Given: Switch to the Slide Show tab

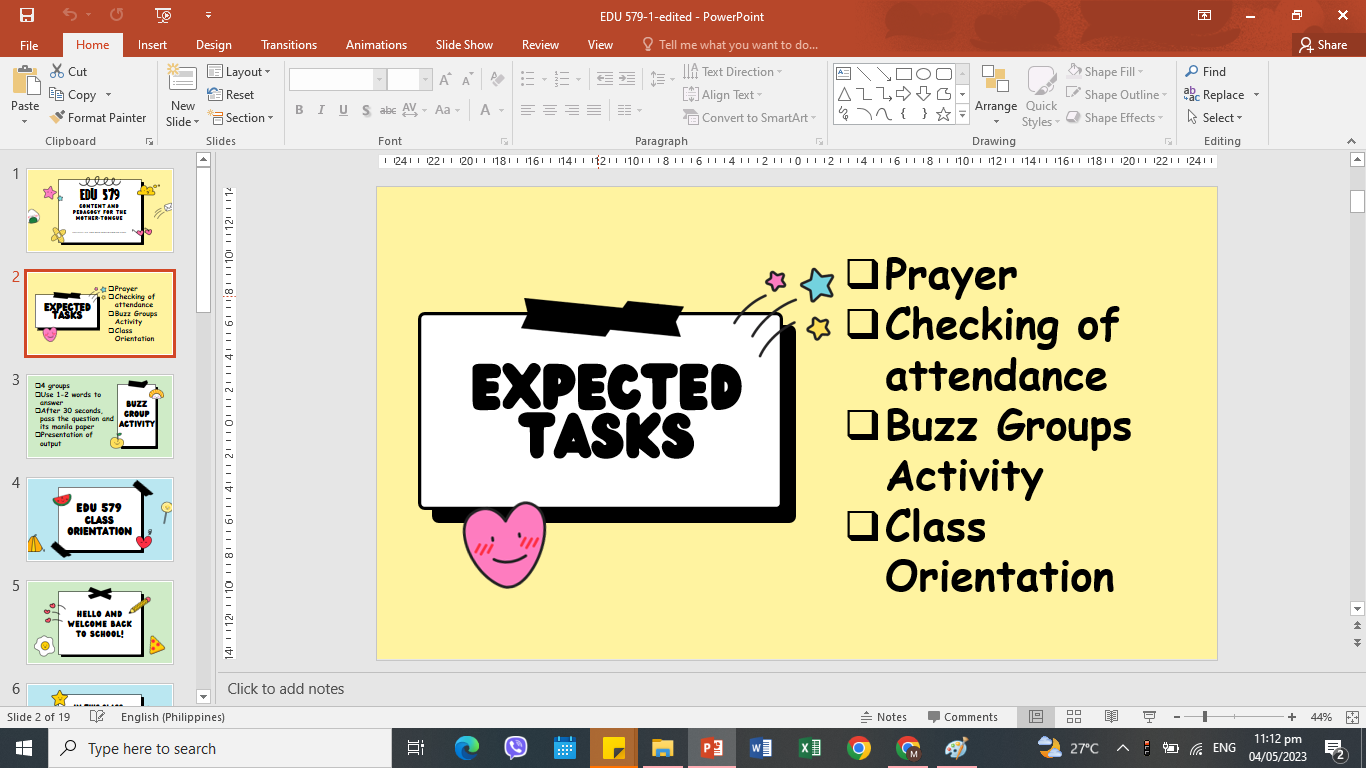Looking at the screenshot, I should 464,45.
